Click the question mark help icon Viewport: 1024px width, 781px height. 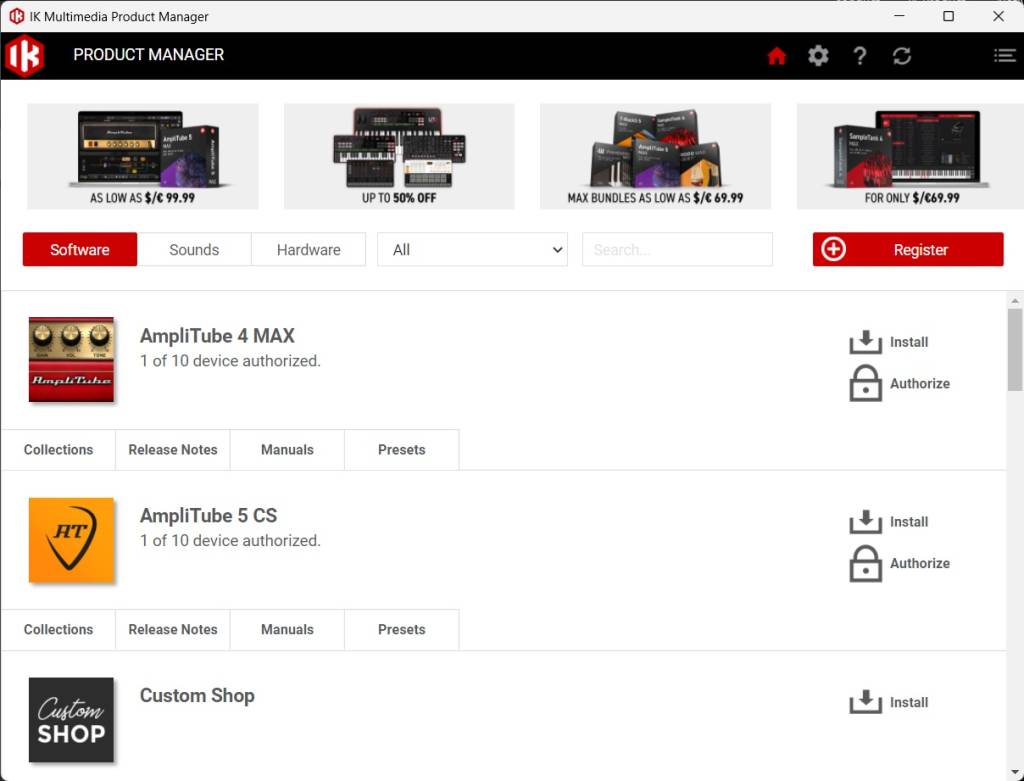point(860,56)
